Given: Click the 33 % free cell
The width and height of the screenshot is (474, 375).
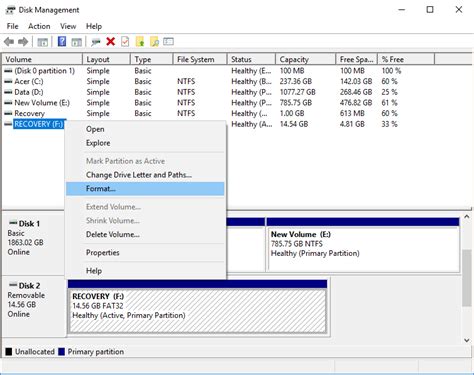Looking at the screenshot, I should [x=389, y=124].
